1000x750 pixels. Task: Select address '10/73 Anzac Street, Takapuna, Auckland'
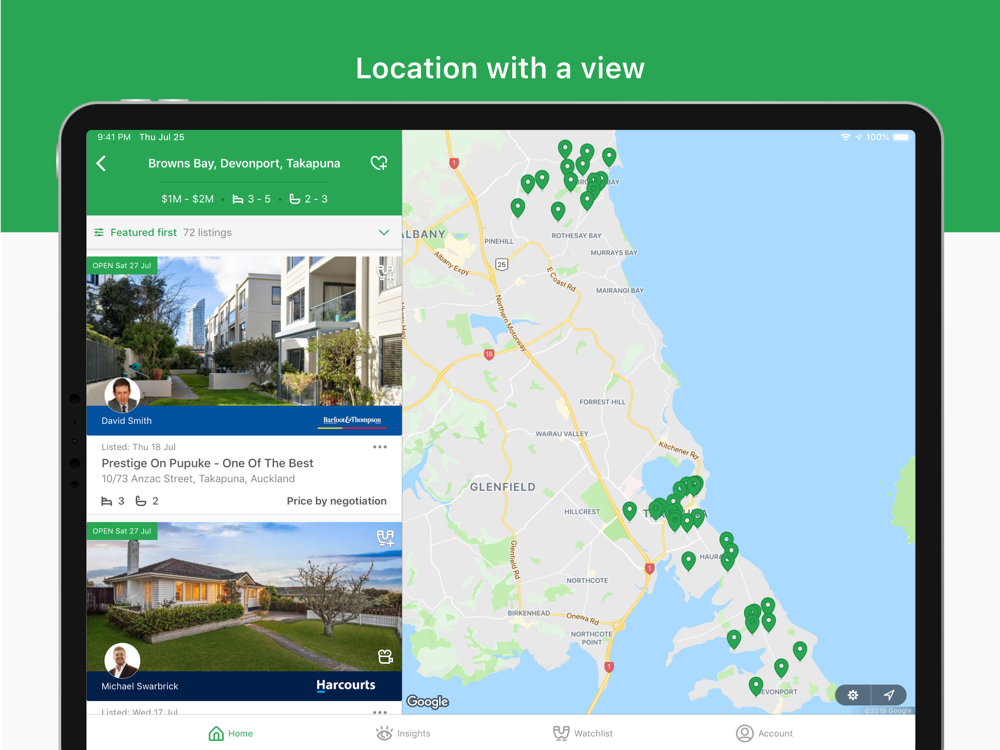point(198,479)
